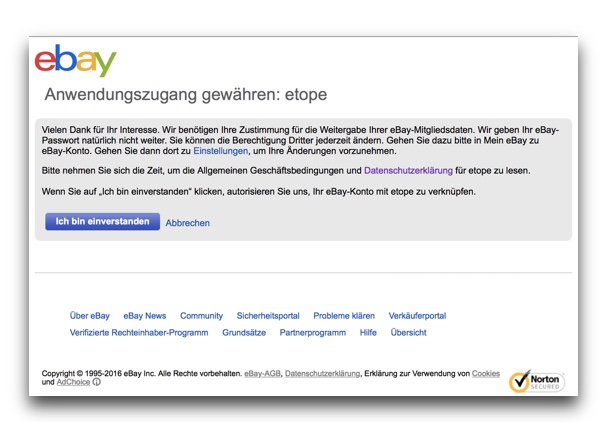Click the Hilfe footer link
The width and height of the screenshot is (600, 422).
point(368,332)
